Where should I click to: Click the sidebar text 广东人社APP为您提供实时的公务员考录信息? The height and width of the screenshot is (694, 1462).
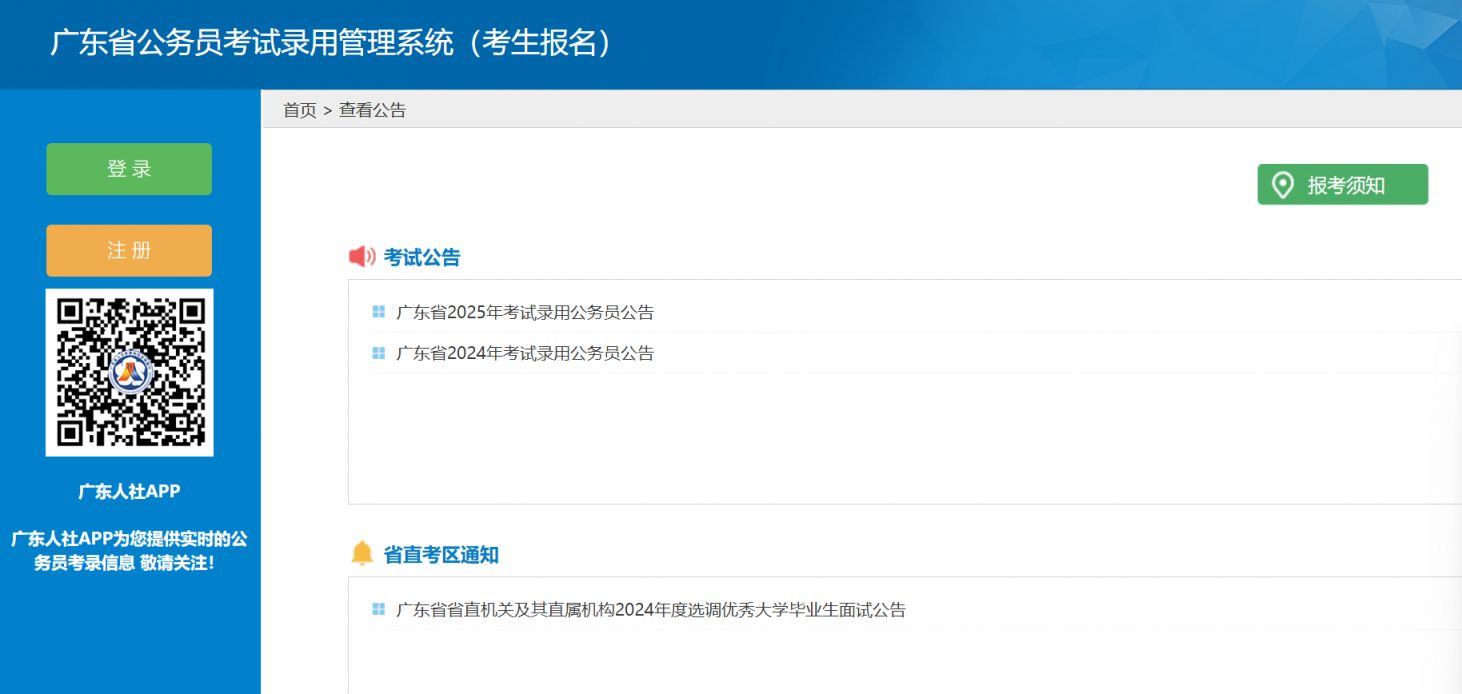[129, 551]
